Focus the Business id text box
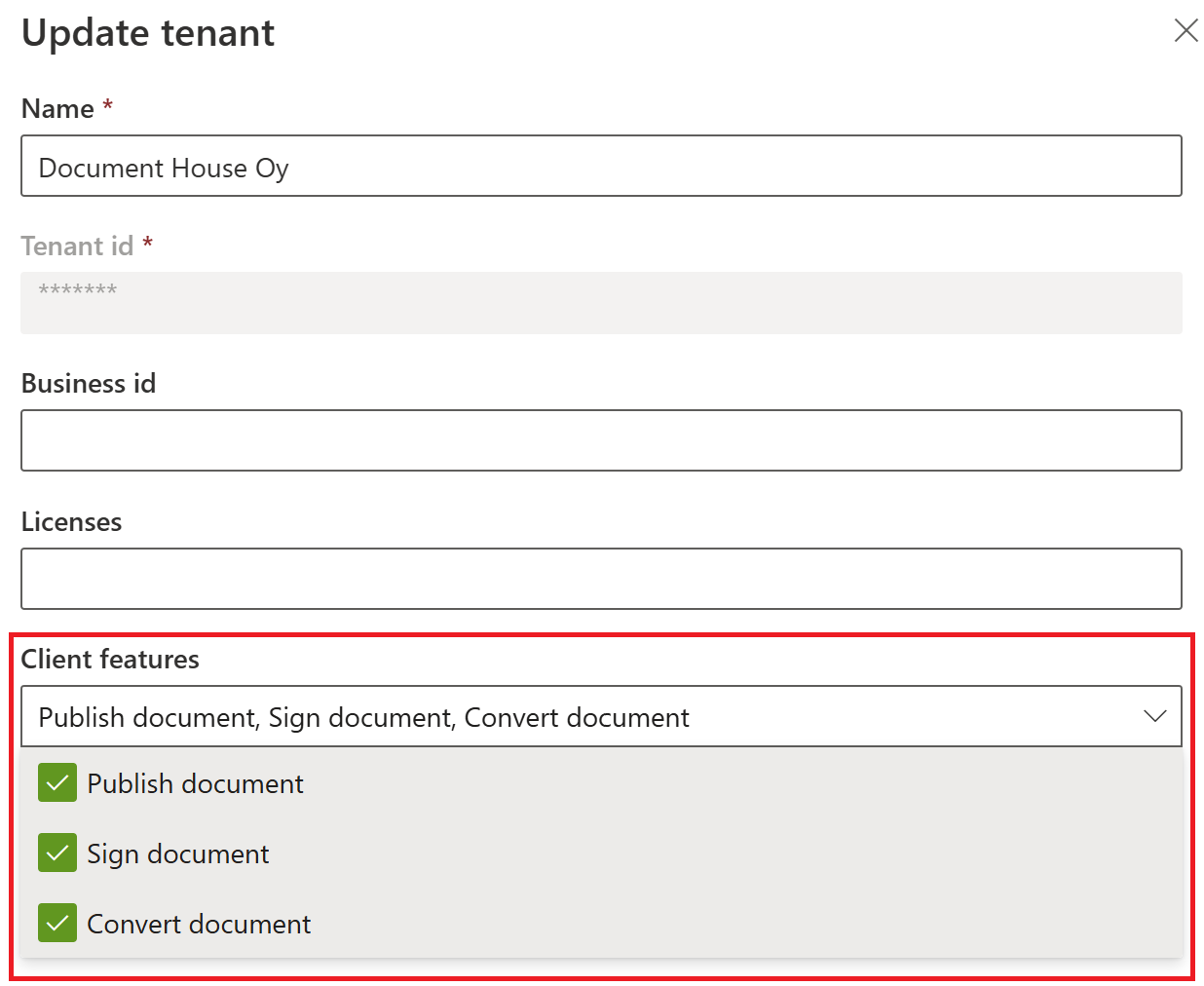This screenshot has width=1204, height=986. click(601, 440)
